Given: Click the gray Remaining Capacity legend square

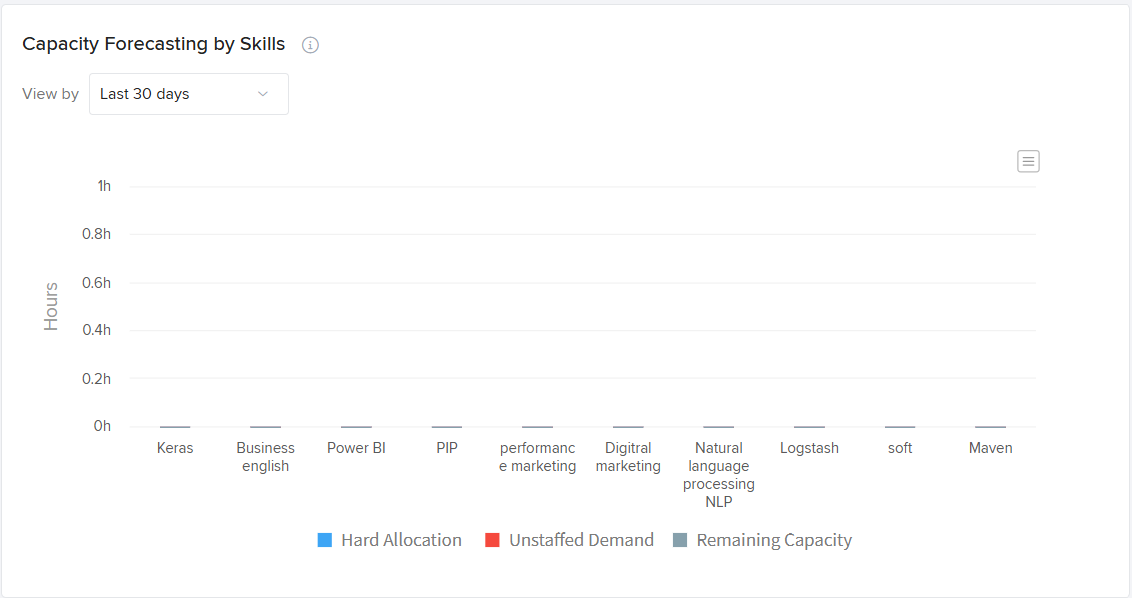Looking at the screenshot, I should click(x=680, y=540).
